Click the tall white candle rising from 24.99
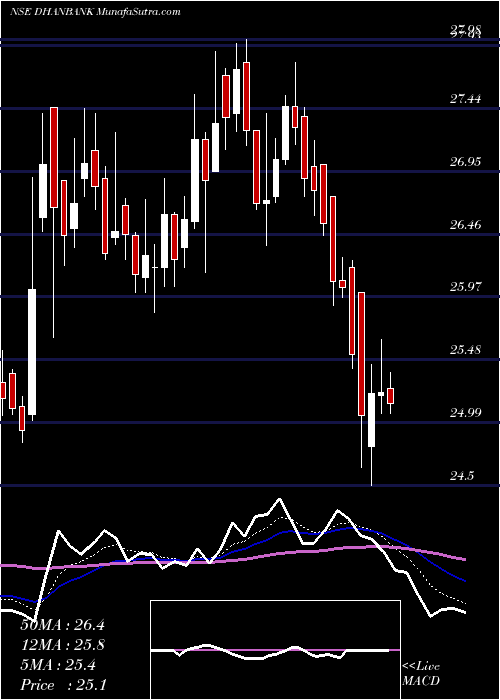The height and width of the screenshot is (700, 500). point(32,352)
